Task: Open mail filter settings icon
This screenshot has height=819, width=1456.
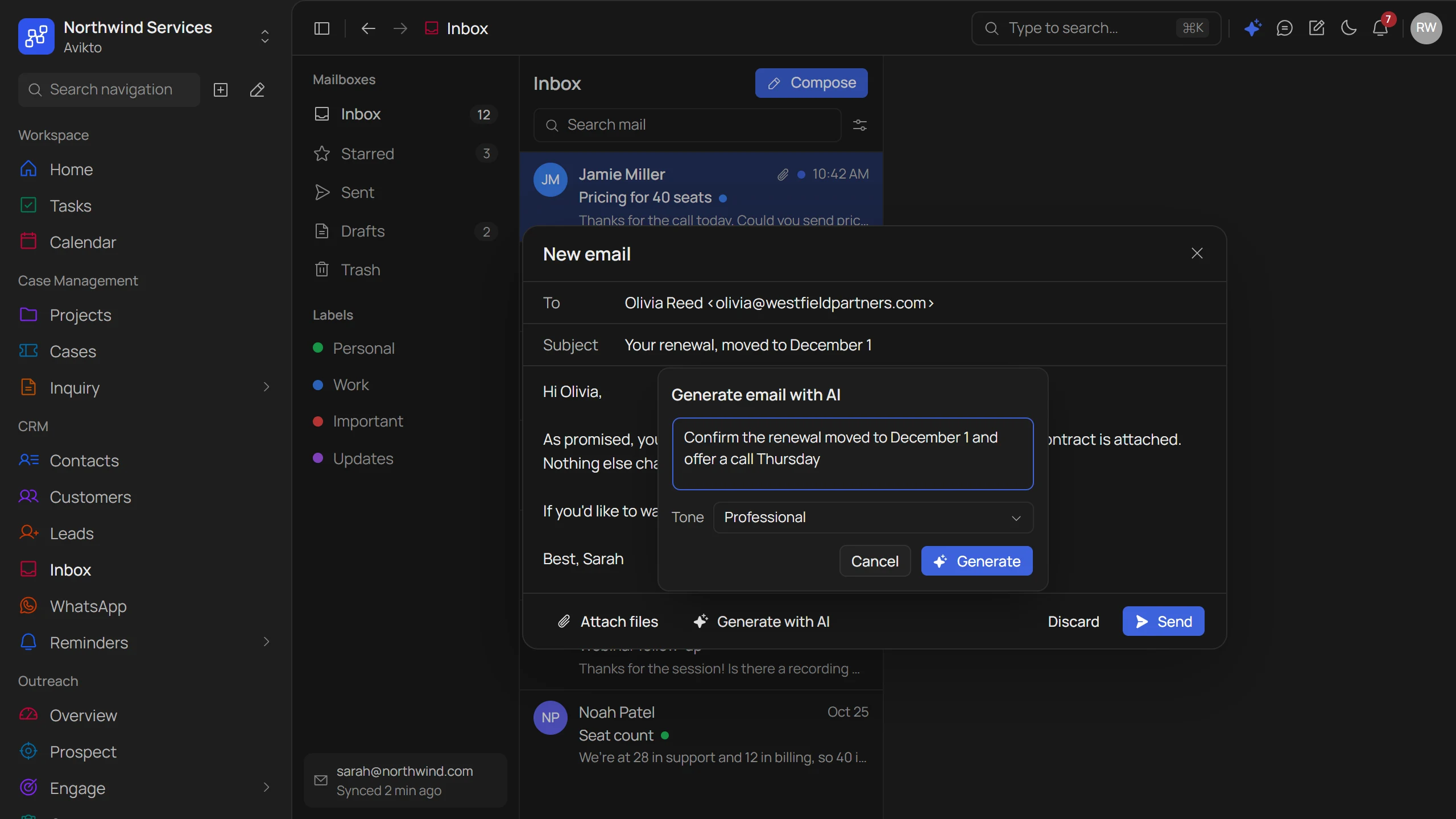Action: 860,125
